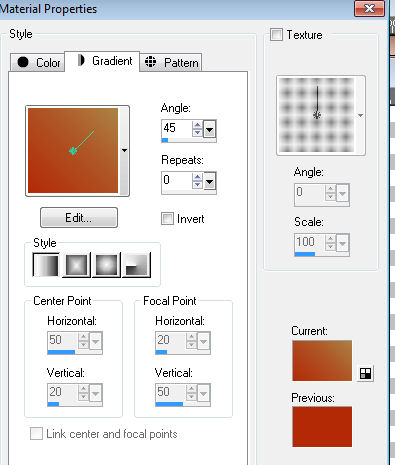Enable the Texture checkbox
Viewport: 395px width, 465px height.
pos(276,35)
